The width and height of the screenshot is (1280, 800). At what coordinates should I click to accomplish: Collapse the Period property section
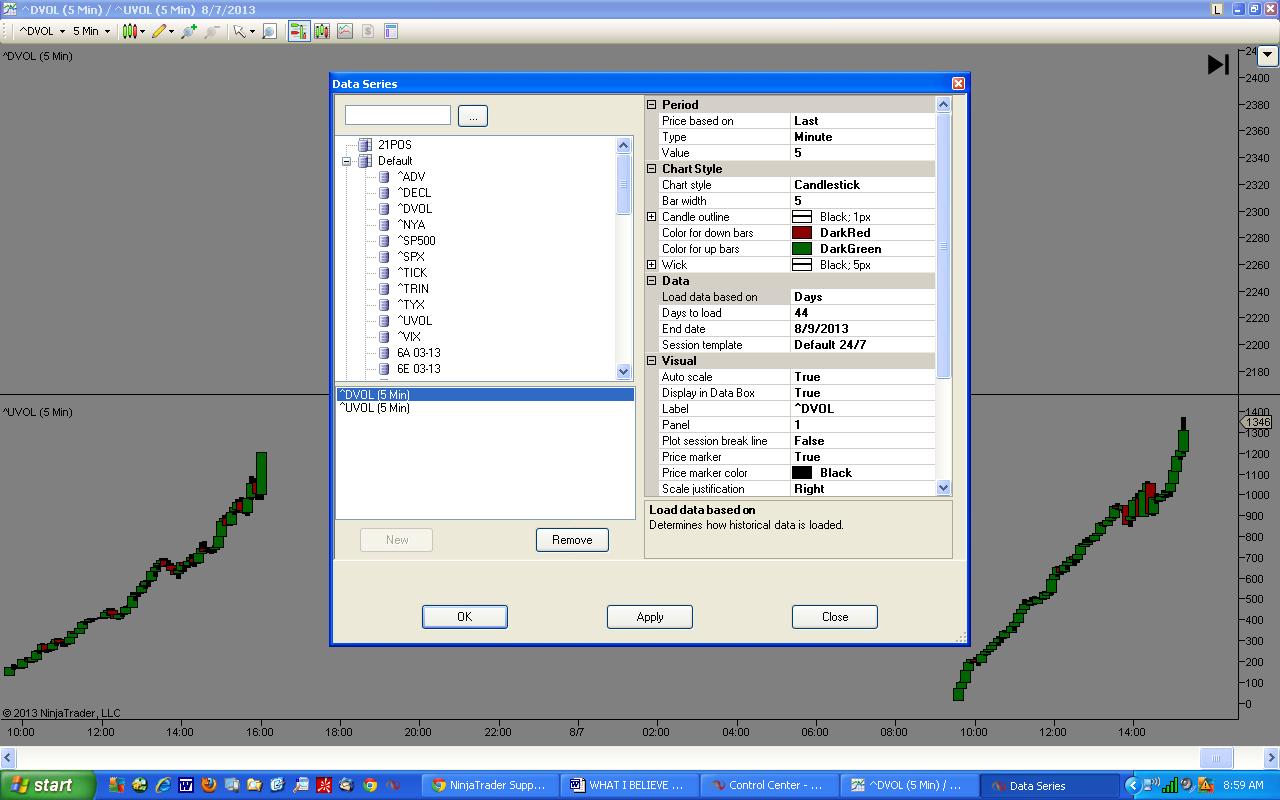tap(651, 105)
